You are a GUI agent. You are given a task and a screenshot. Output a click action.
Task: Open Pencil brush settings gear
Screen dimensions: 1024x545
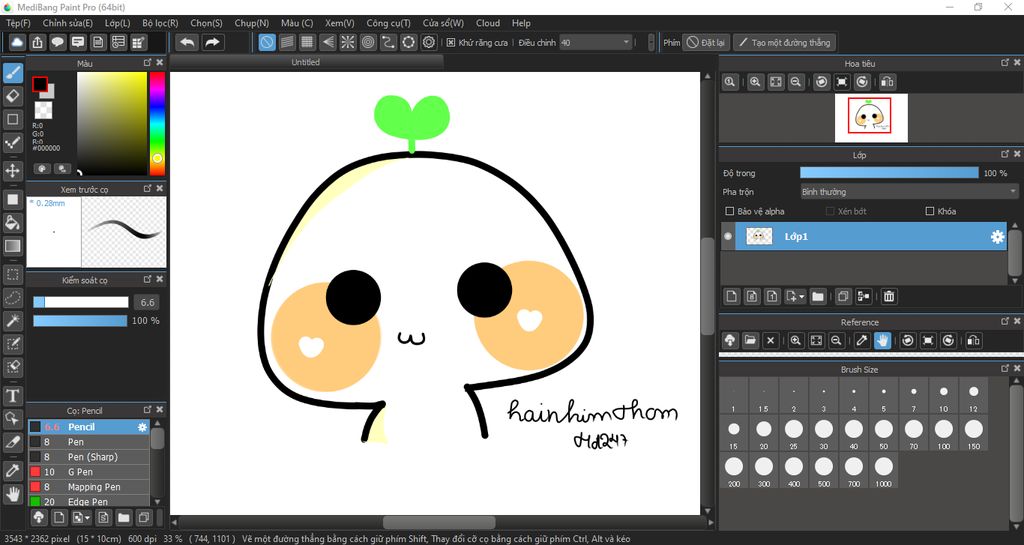(142, 427)
